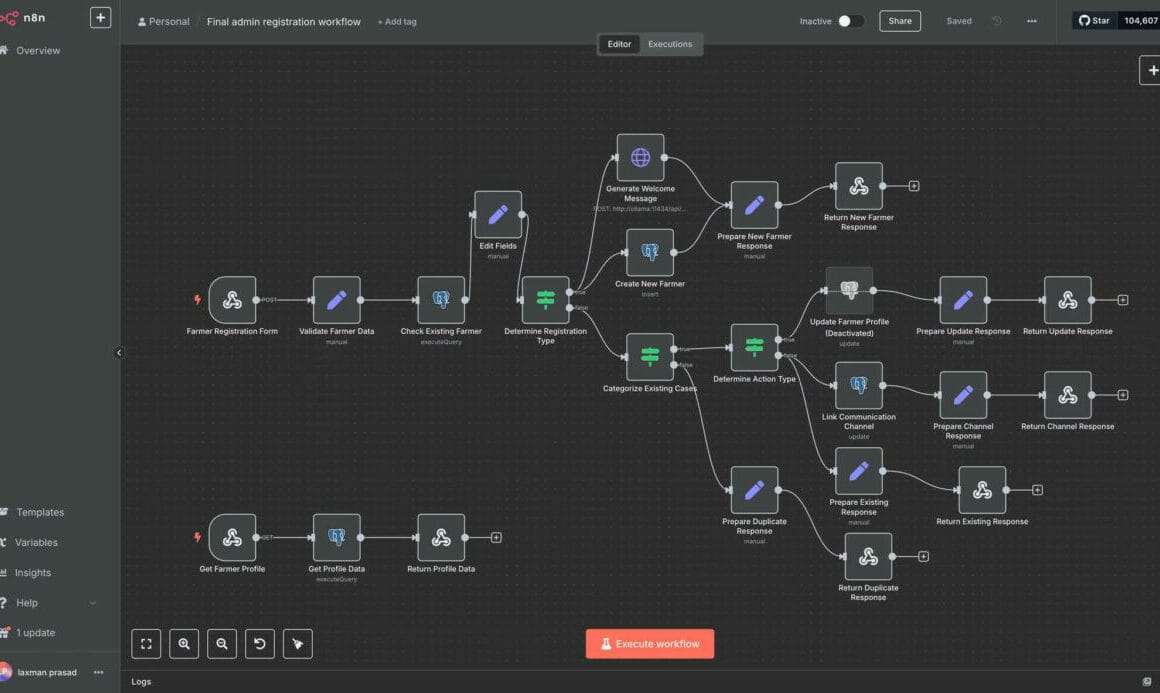
Task: Collapse the left sidebar with the chevron
Action: coord(119,353)
